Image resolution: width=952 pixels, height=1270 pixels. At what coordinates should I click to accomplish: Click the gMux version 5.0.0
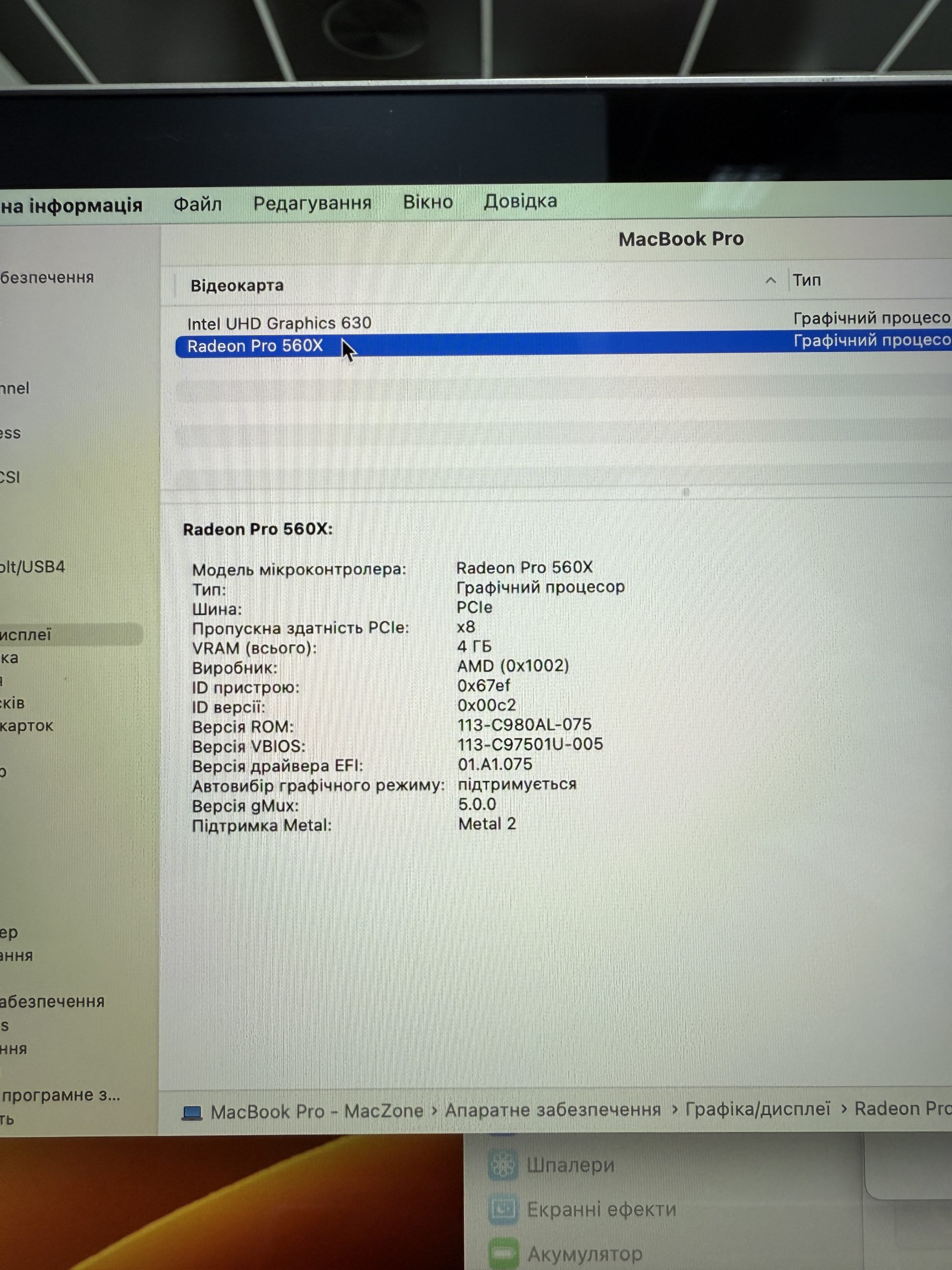(477, 804)
